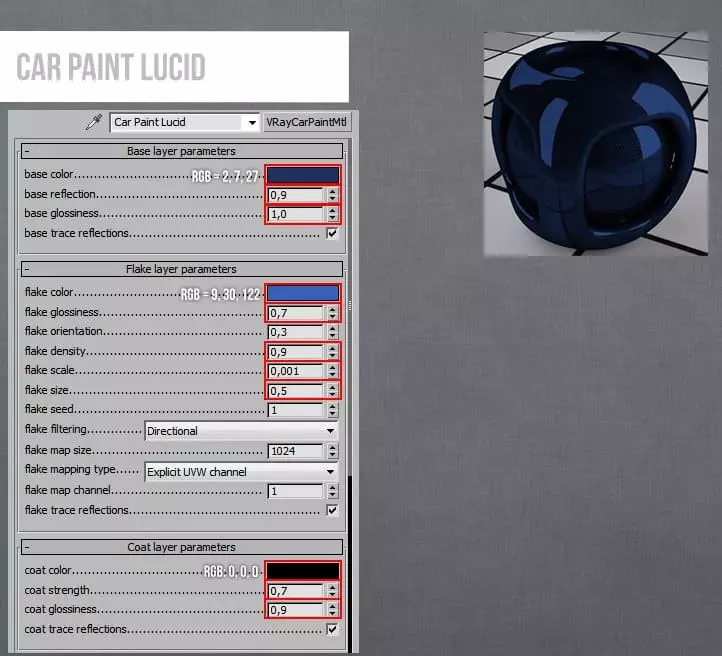Screen dimensions: 722x656
Task: Click the base glossiness spinner arrows
Action: tap(332, 214)
